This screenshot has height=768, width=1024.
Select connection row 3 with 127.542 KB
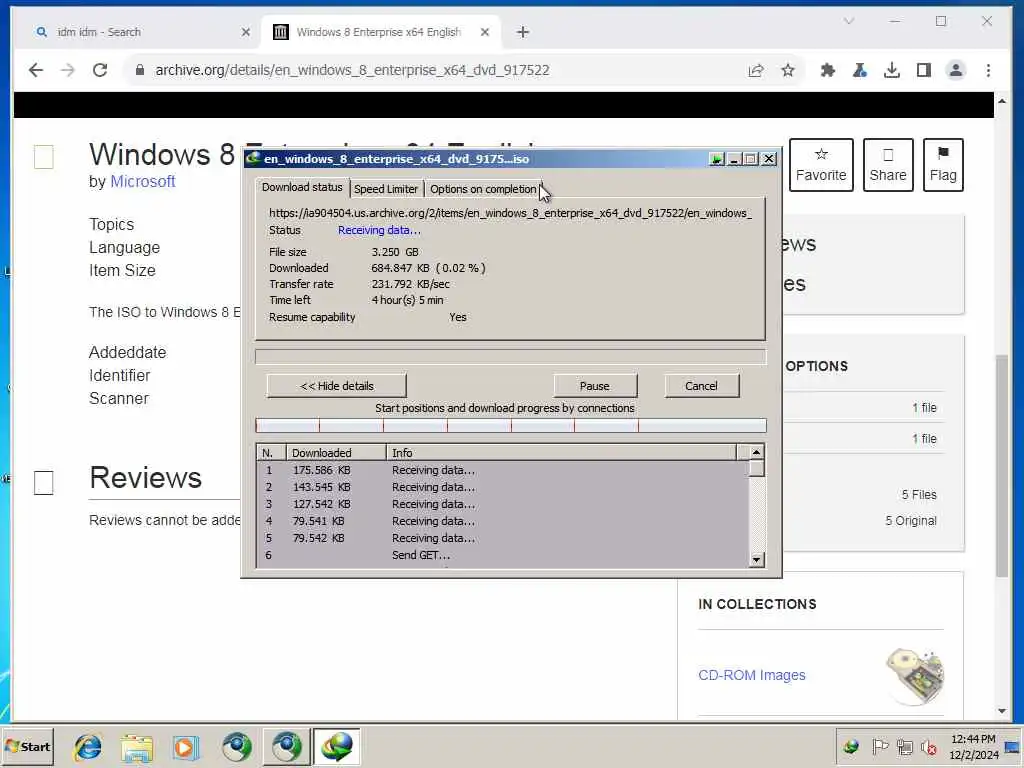pos(503,504)
